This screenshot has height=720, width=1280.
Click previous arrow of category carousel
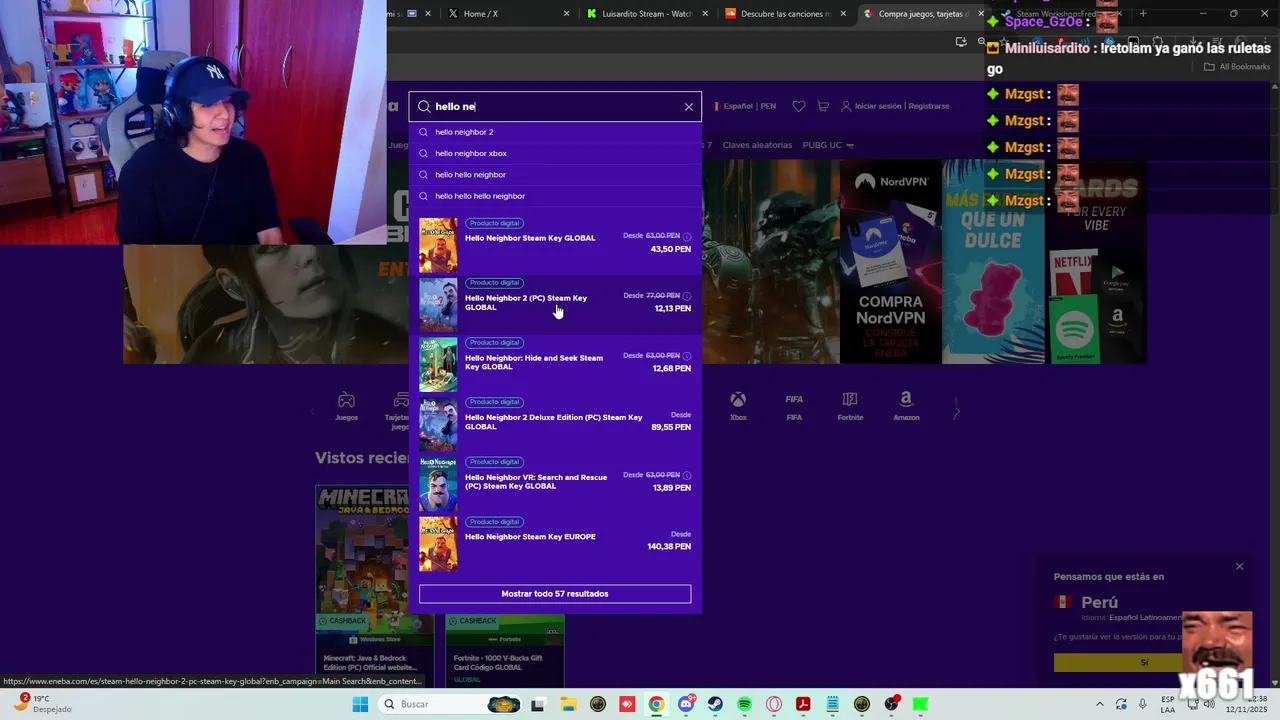[312, 411]
